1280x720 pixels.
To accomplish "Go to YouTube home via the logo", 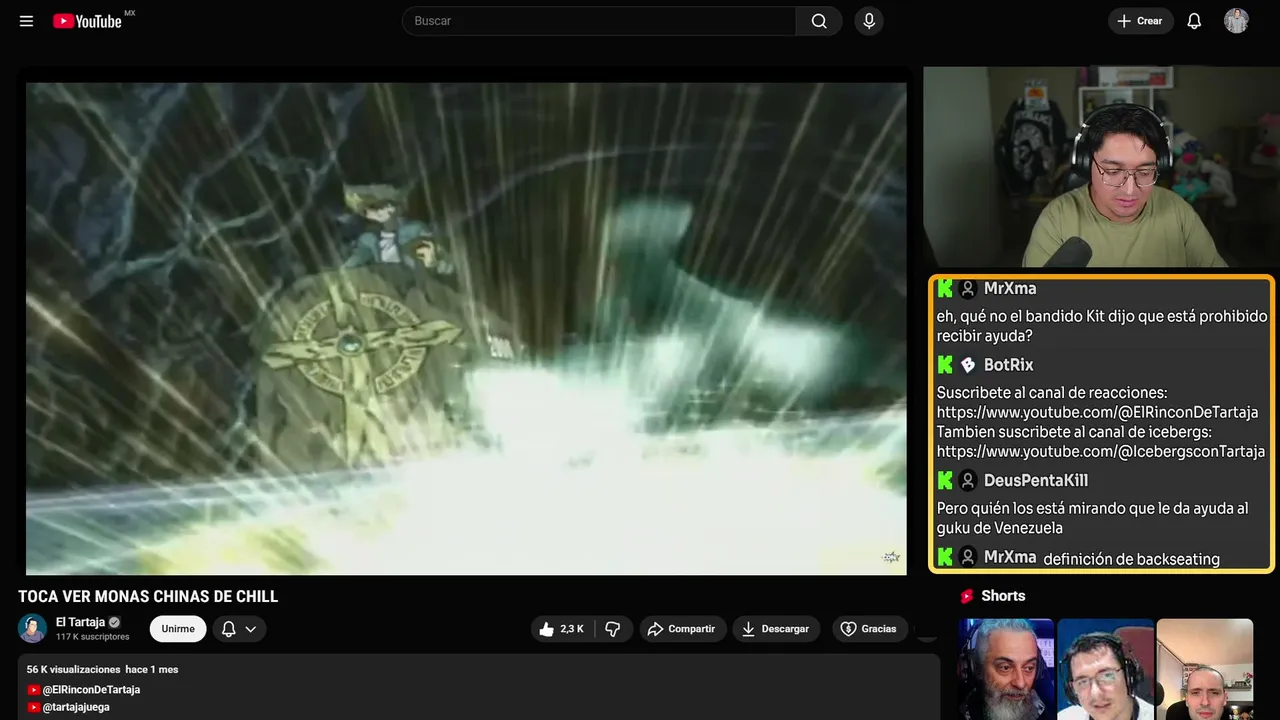I will click(87, 21).
